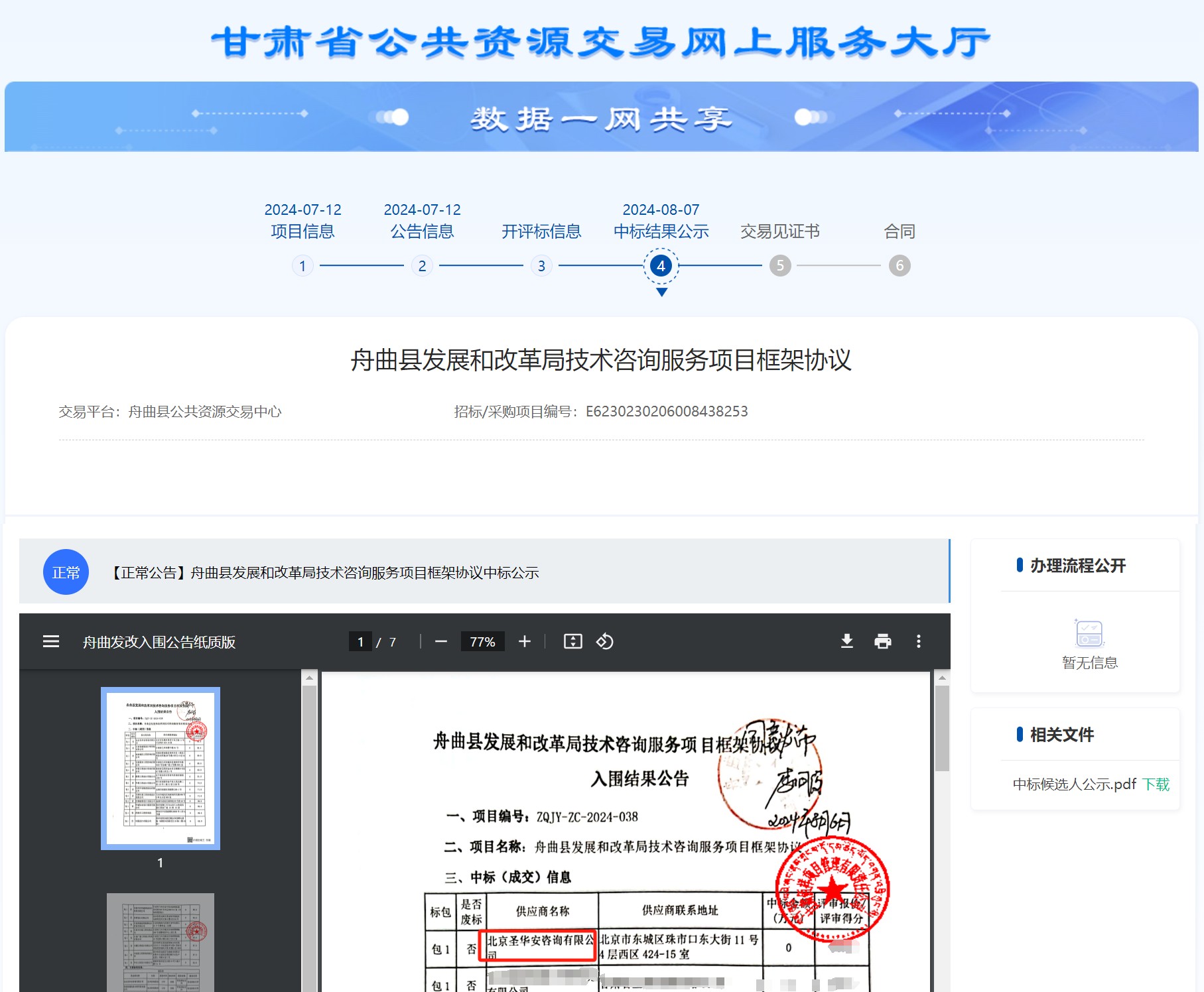
Task: Click the empty-info icon under 办理流程公开
Action: tap(1089, 633)
